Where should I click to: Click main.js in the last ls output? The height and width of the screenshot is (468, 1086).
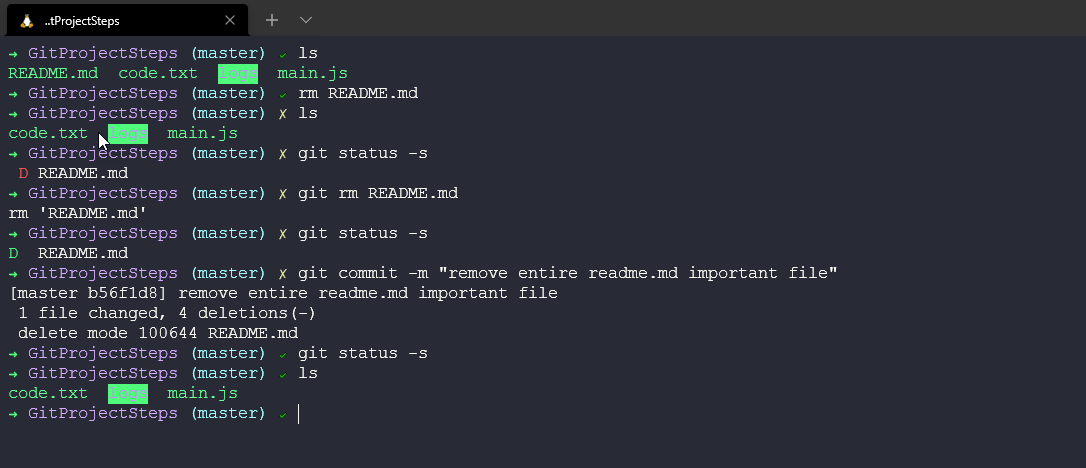(x=202, y=393)
